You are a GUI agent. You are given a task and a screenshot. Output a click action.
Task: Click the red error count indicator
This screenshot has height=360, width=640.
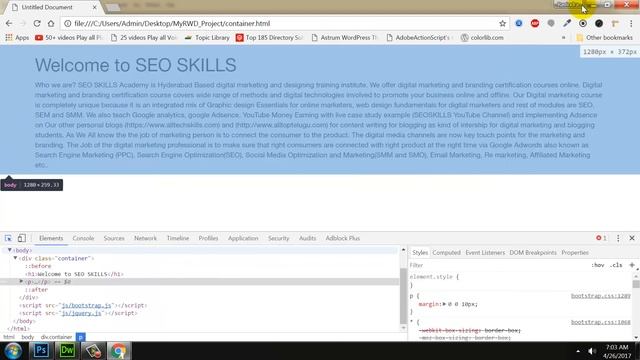601,238
